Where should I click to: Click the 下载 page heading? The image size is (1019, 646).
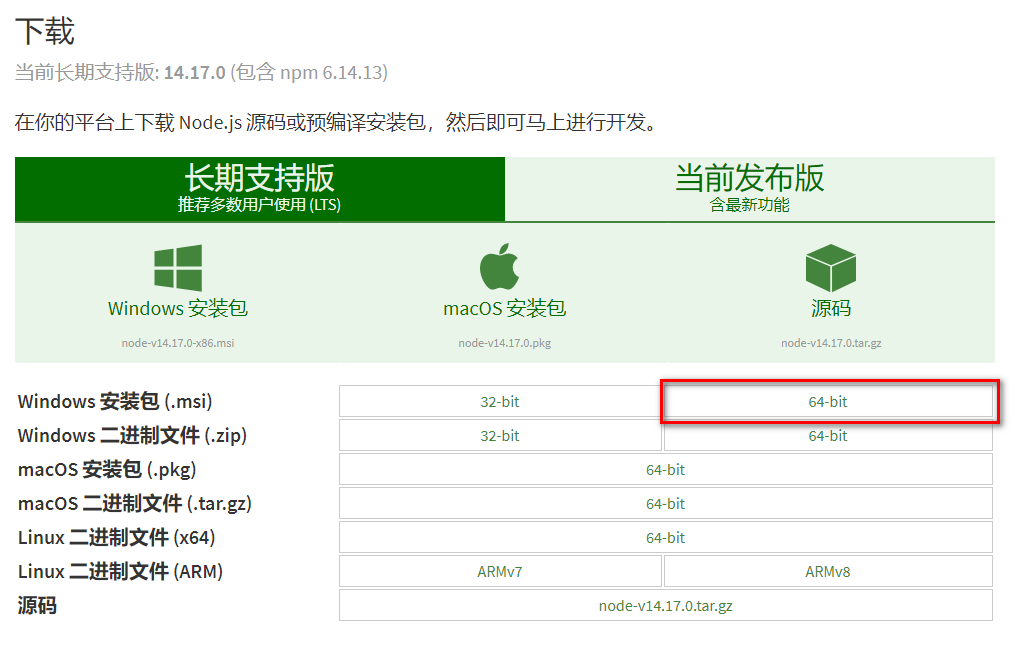point(45,31)
